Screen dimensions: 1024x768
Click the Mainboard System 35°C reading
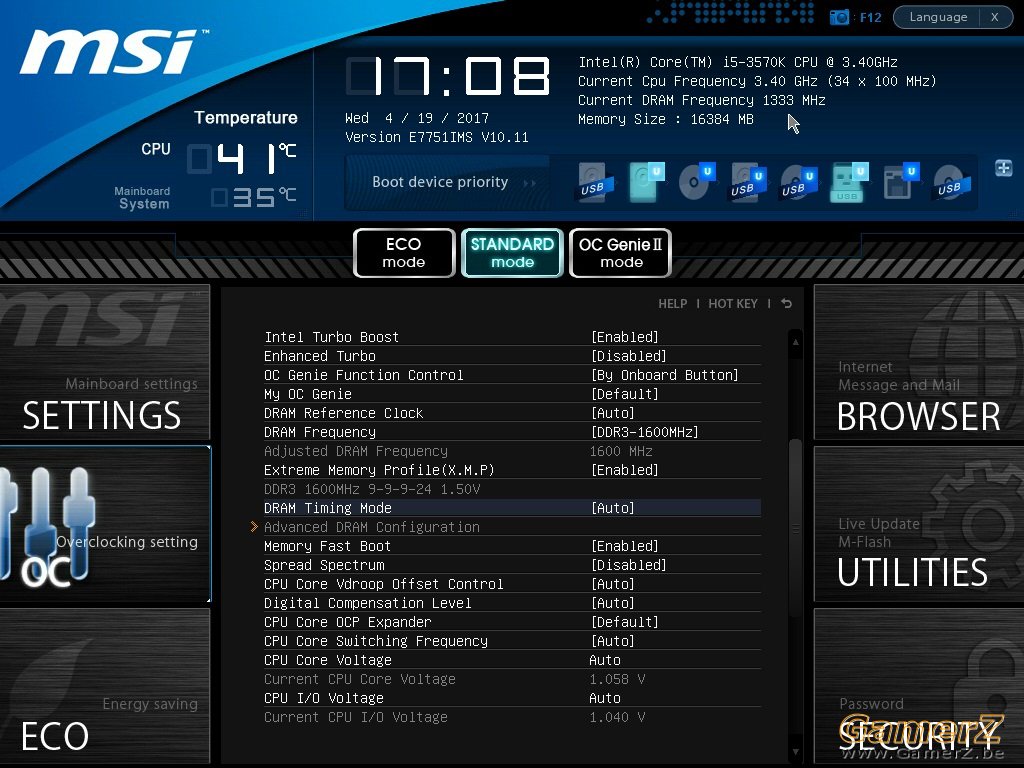click(253, 197)
